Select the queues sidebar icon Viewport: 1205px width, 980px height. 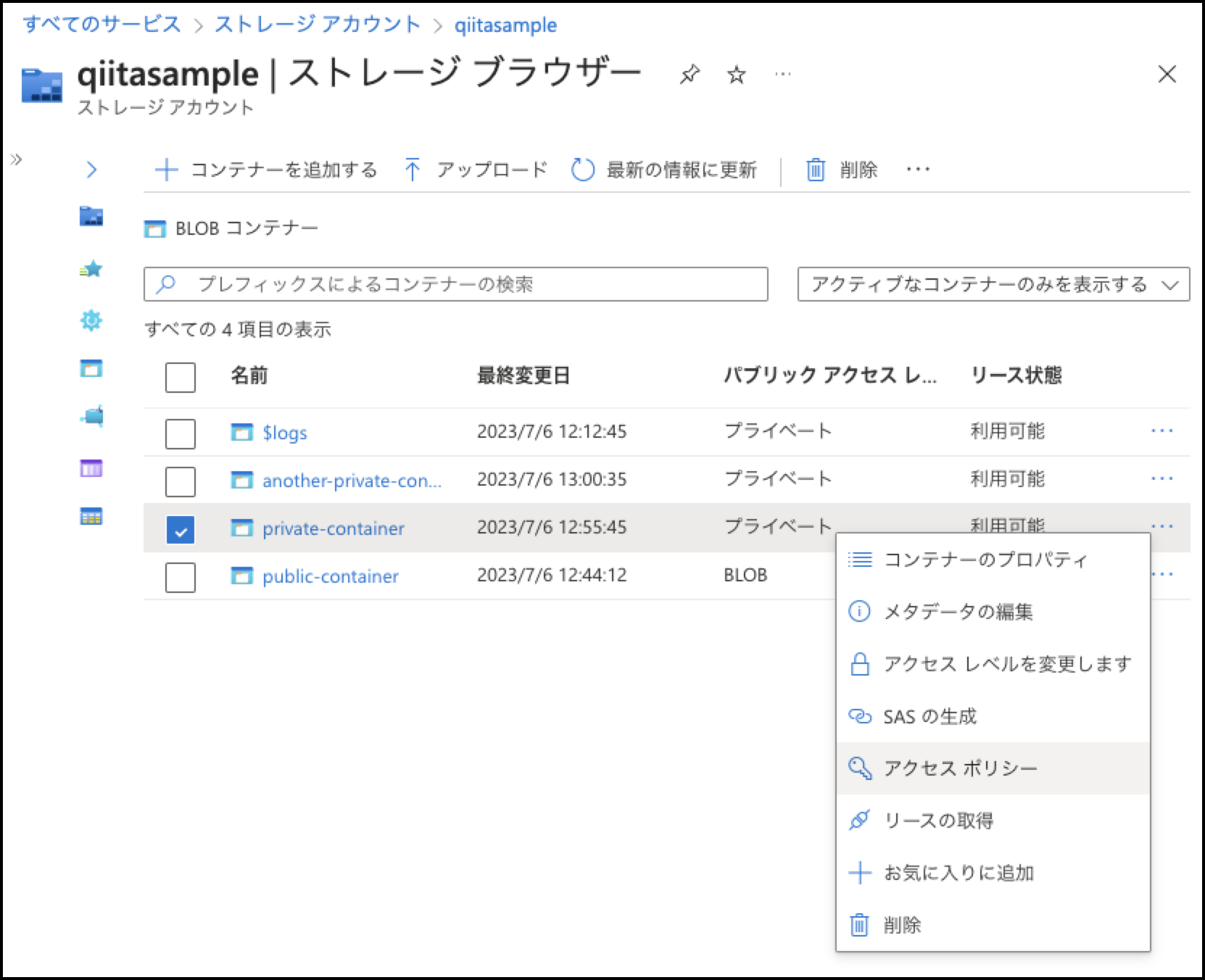91,468
